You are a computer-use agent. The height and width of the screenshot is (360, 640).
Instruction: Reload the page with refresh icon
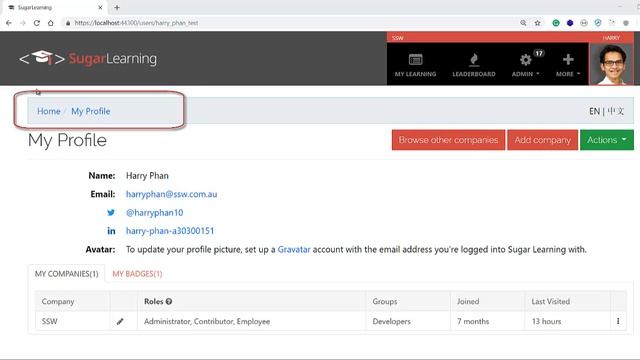coord(37,23)
